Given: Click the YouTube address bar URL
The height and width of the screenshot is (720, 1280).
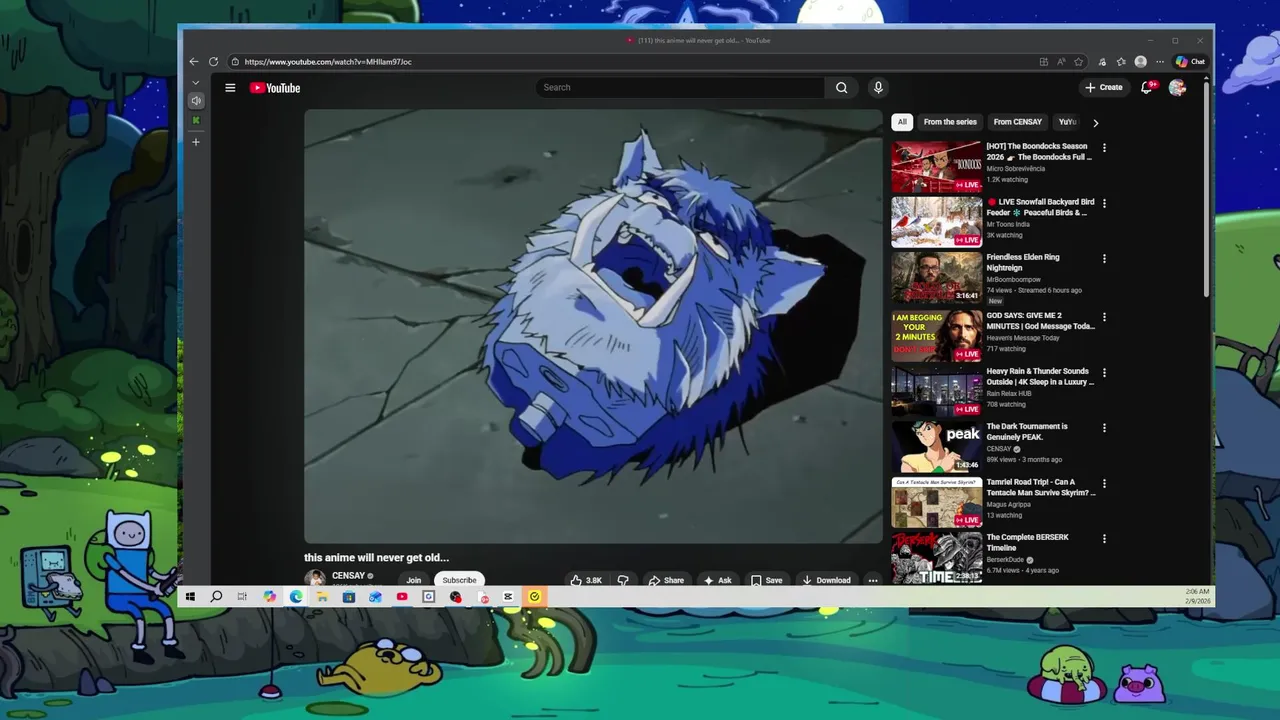Looking at the screenshot, I should click(x=328, y=62).
